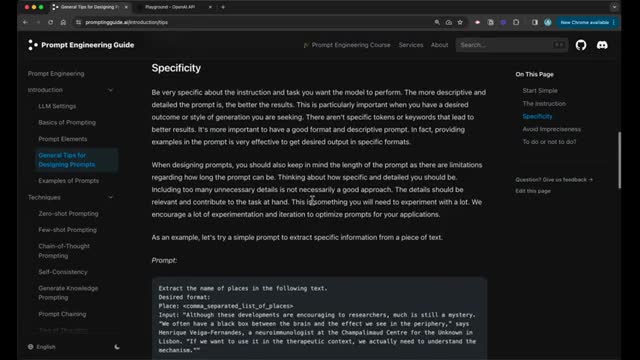The image size is (640, 360).
Task: Toggle dark mode with the moon icon
Action: pos(117,347)
